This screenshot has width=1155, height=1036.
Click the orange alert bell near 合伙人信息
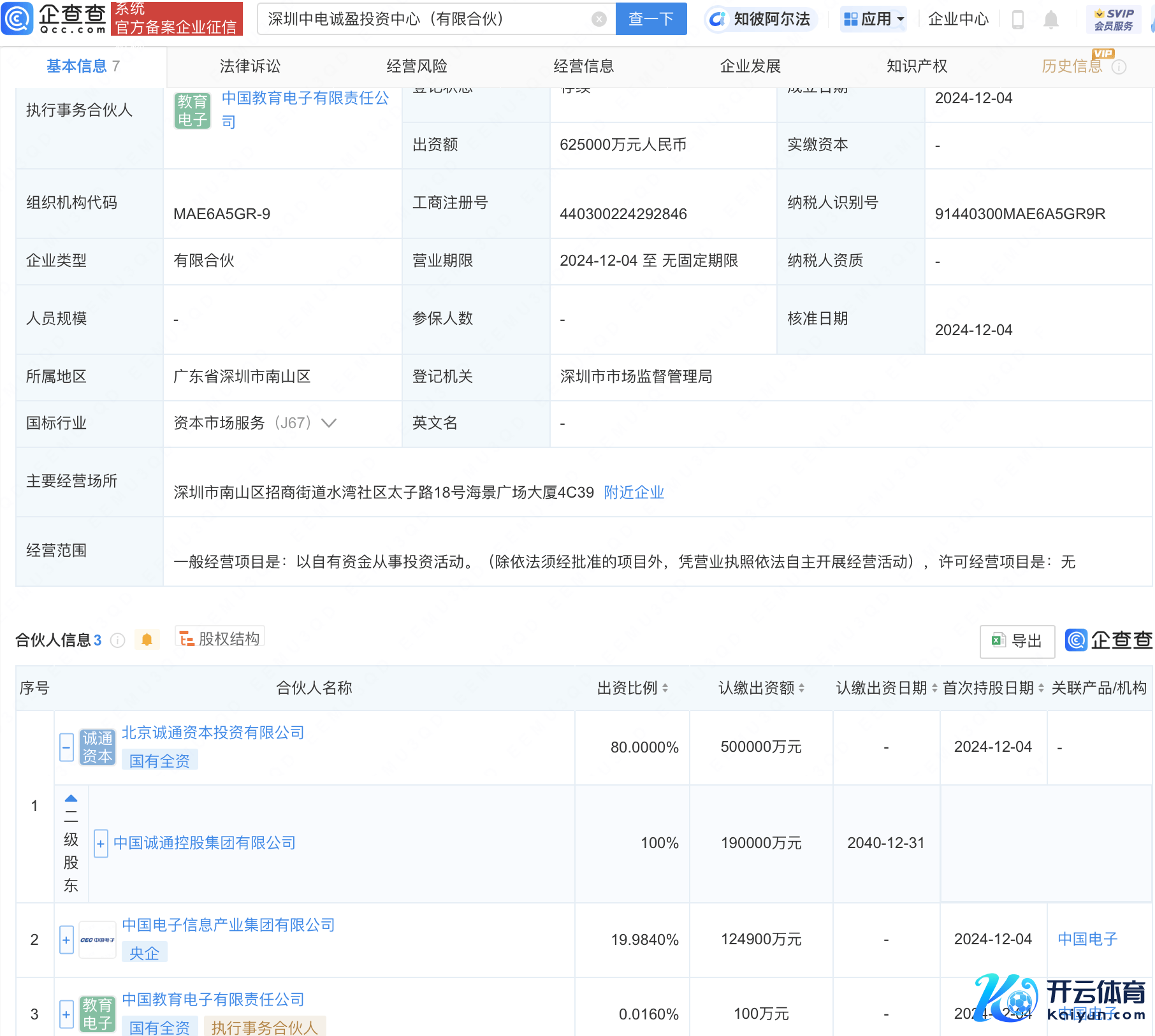147,640
